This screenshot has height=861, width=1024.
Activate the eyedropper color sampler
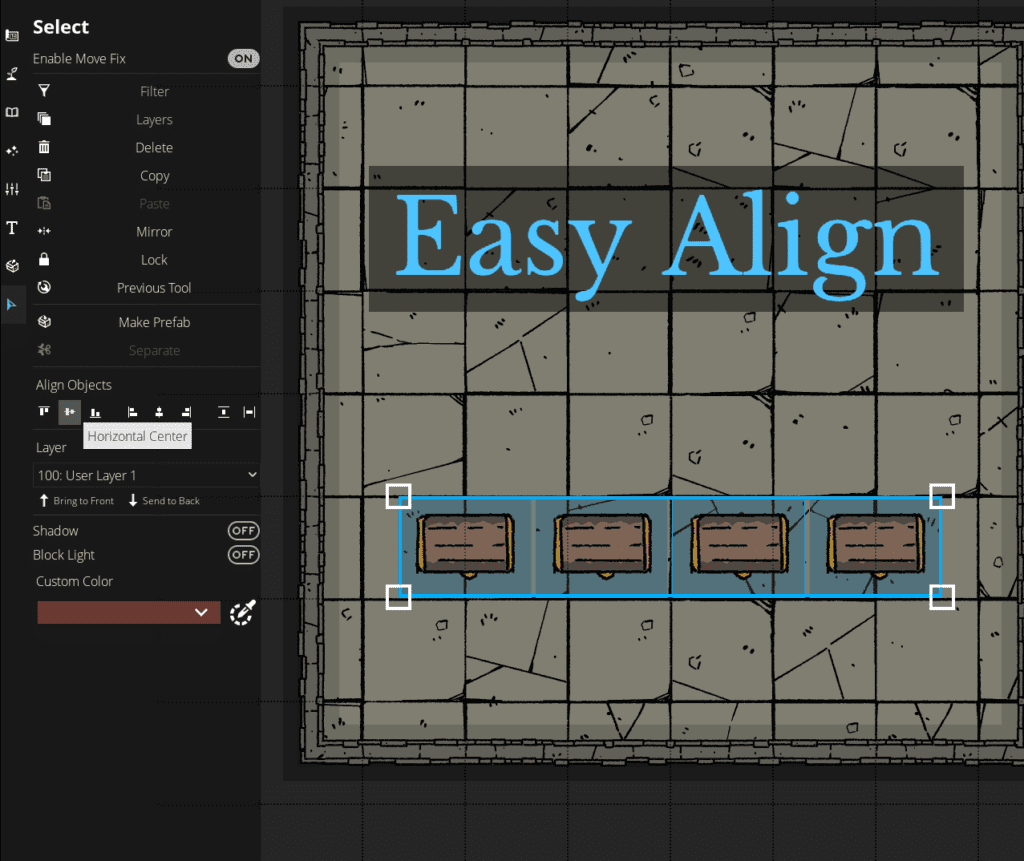pos(242,613)
